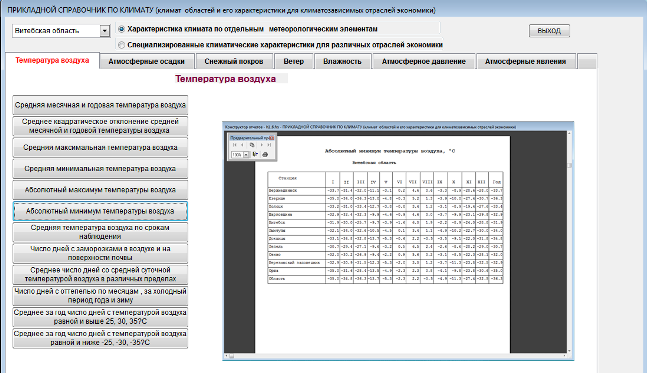The height and width of the screenshot is (373, 649).
Task: Select the 'Полоцк' station row in table
Action: [x=385, y=206]
